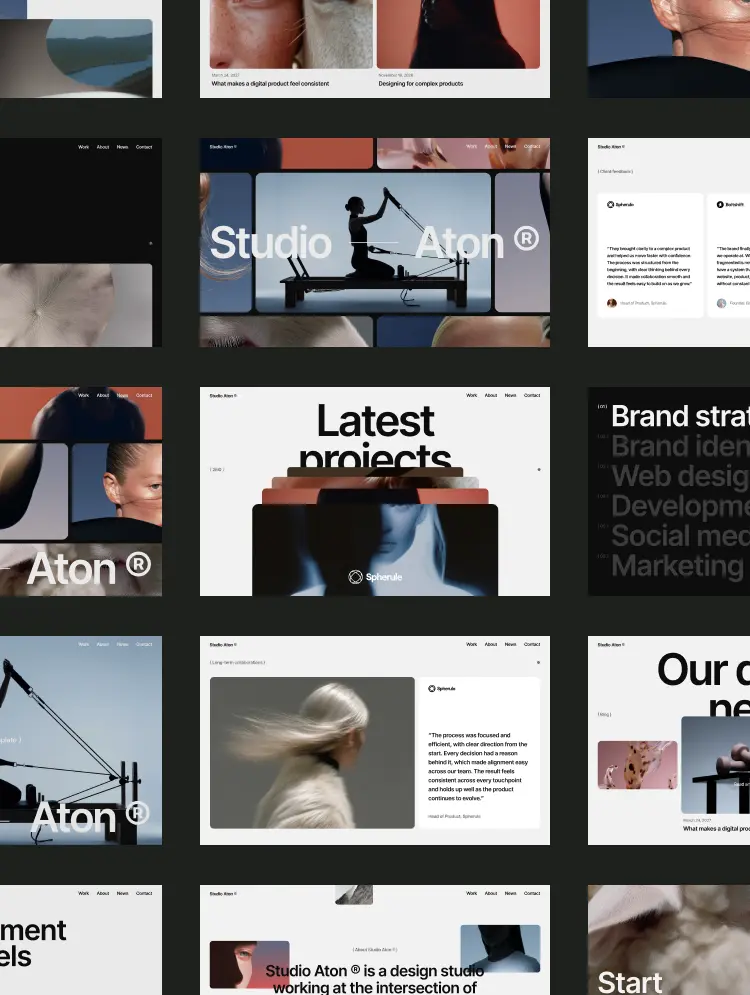
Task: Click the Spherule logo in the Long-term collaborations quote card
Action: pos(442,689)
